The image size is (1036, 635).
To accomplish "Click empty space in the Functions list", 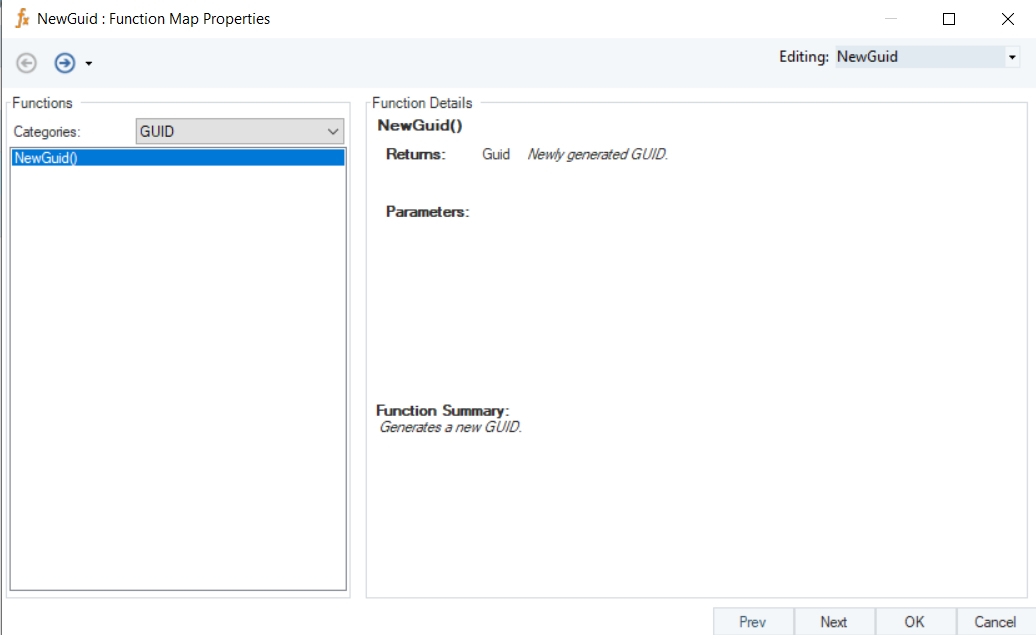I will (x=177, y=380).
